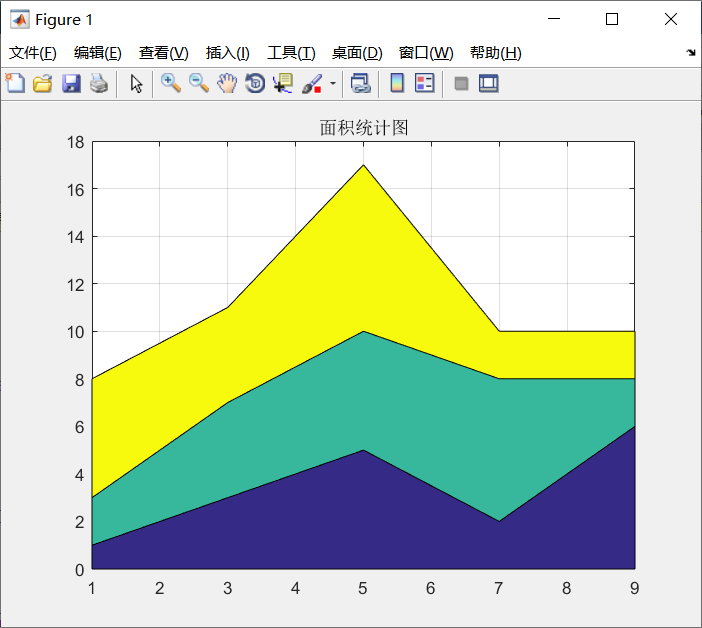Choose the Brush/Select Data tool
Viewport: 702px width, 628px height.
[x=312, y=84]
